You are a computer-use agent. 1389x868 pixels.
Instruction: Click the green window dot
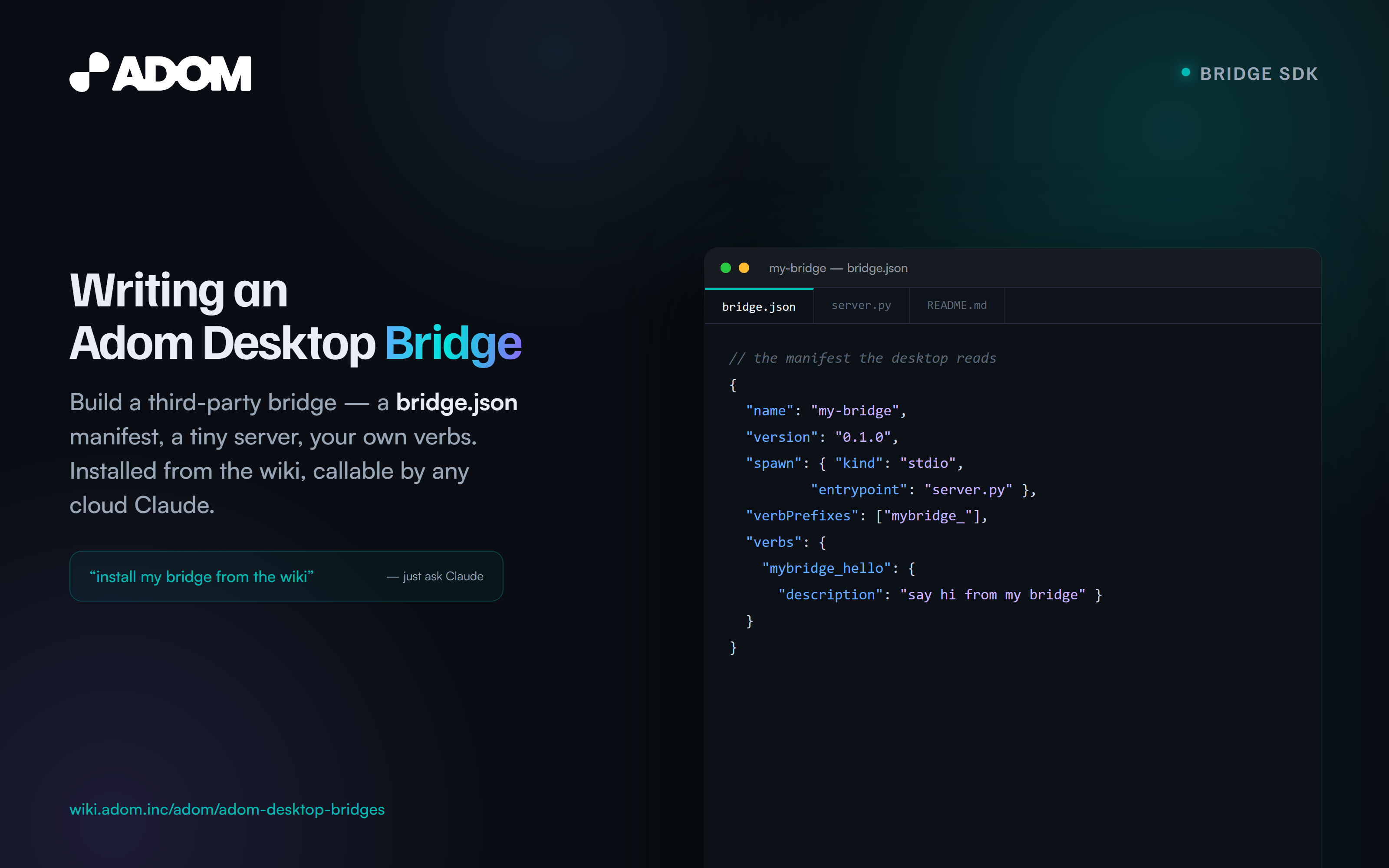click(725, 268)
